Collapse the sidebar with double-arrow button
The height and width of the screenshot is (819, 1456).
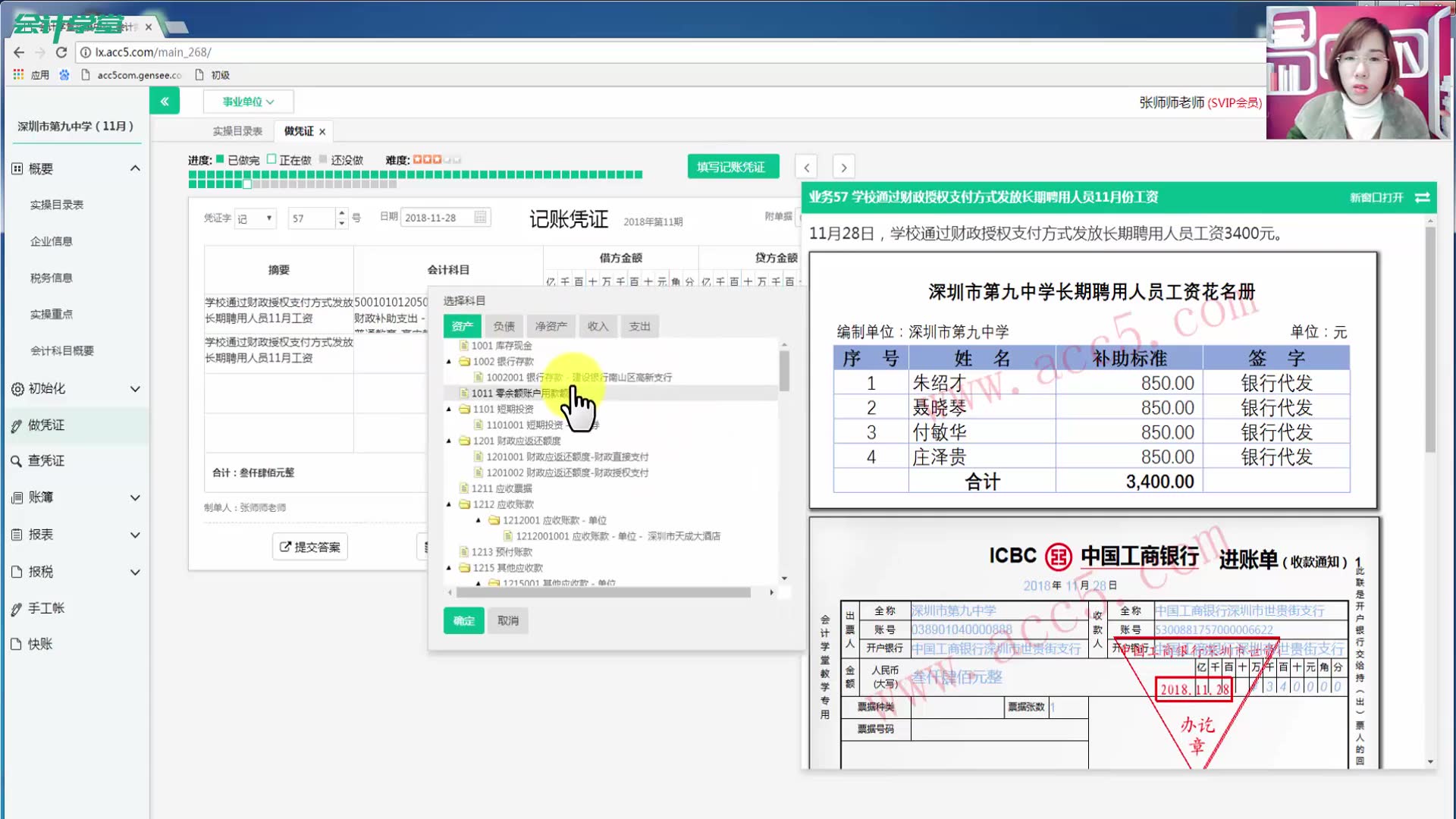coord(165,101)
